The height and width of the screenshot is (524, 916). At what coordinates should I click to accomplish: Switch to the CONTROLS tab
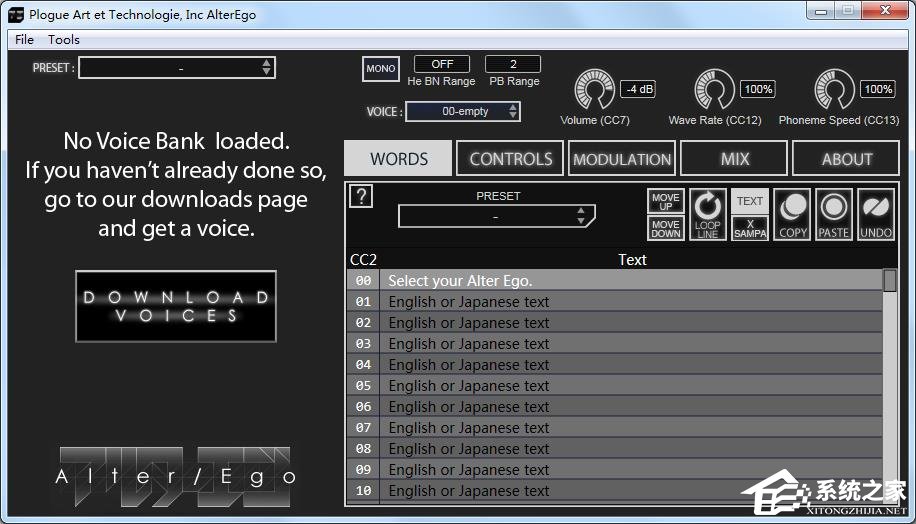pos(510,159)
